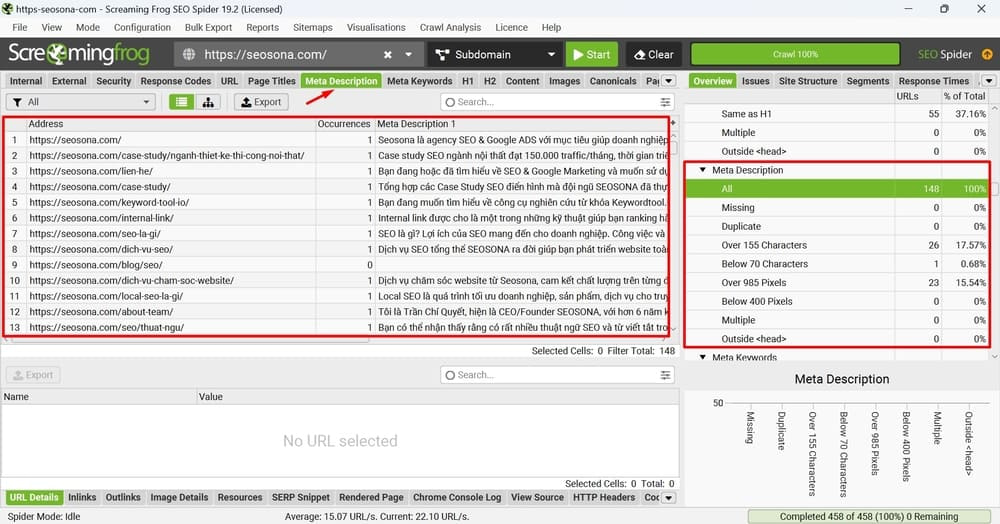Viewport: 1000px width, 524px height.
Task: Switch to tree view icon
Action: coord(208,102)
